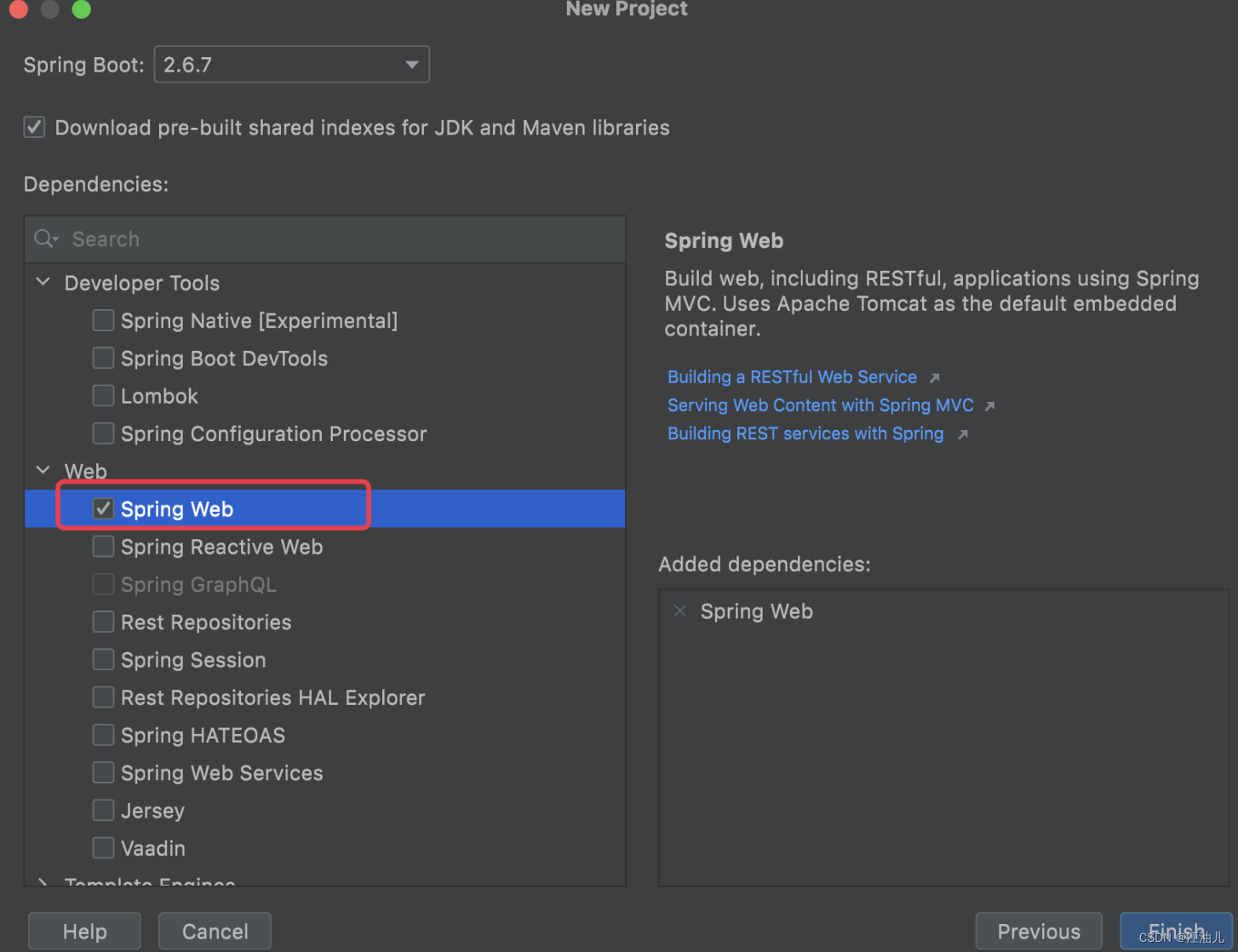
Task: Enable the Lombok dependency checkbox
Action: (x=103, y=396)
